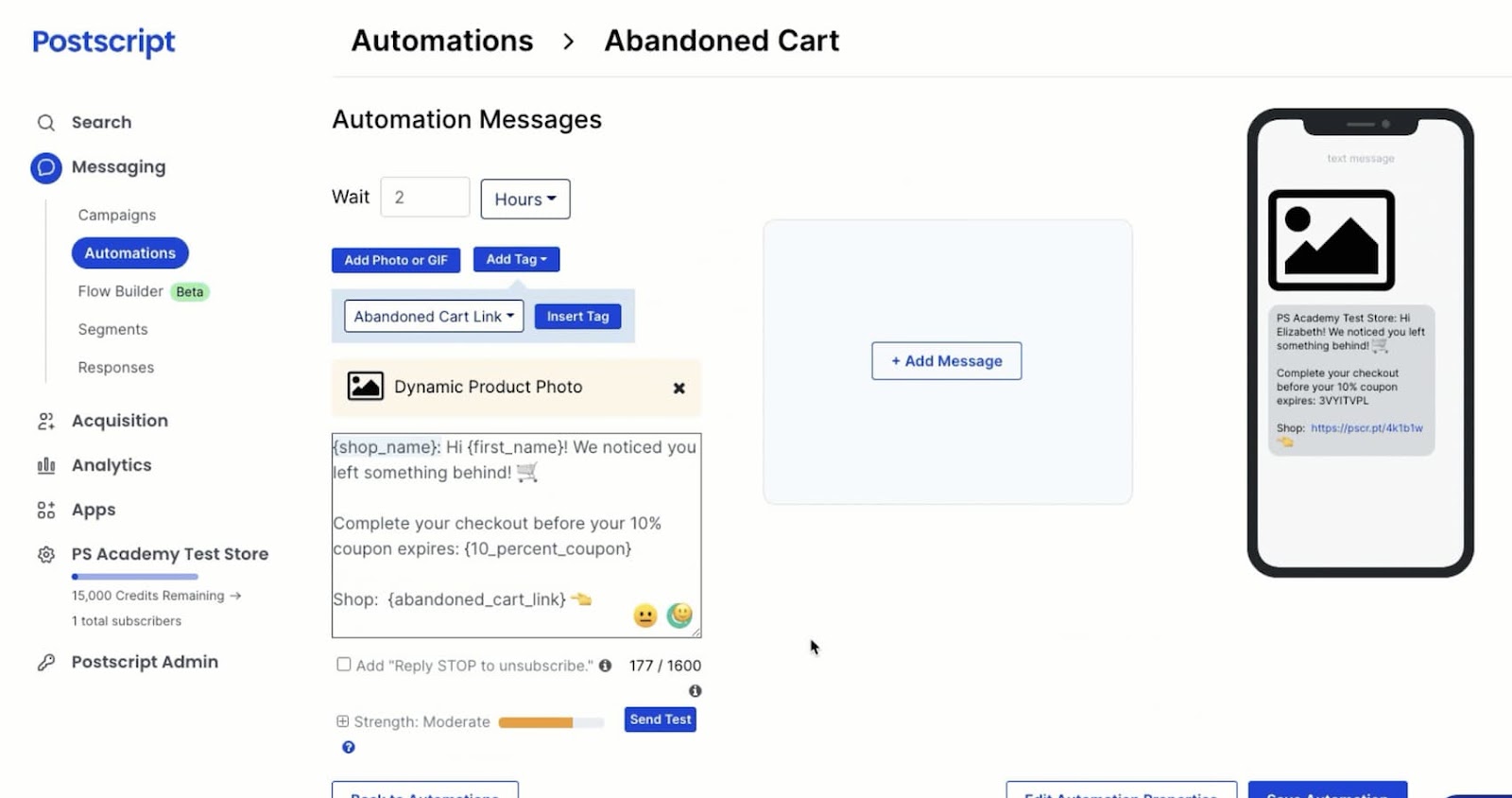Click the Search label in sidebar

[101, 123]
